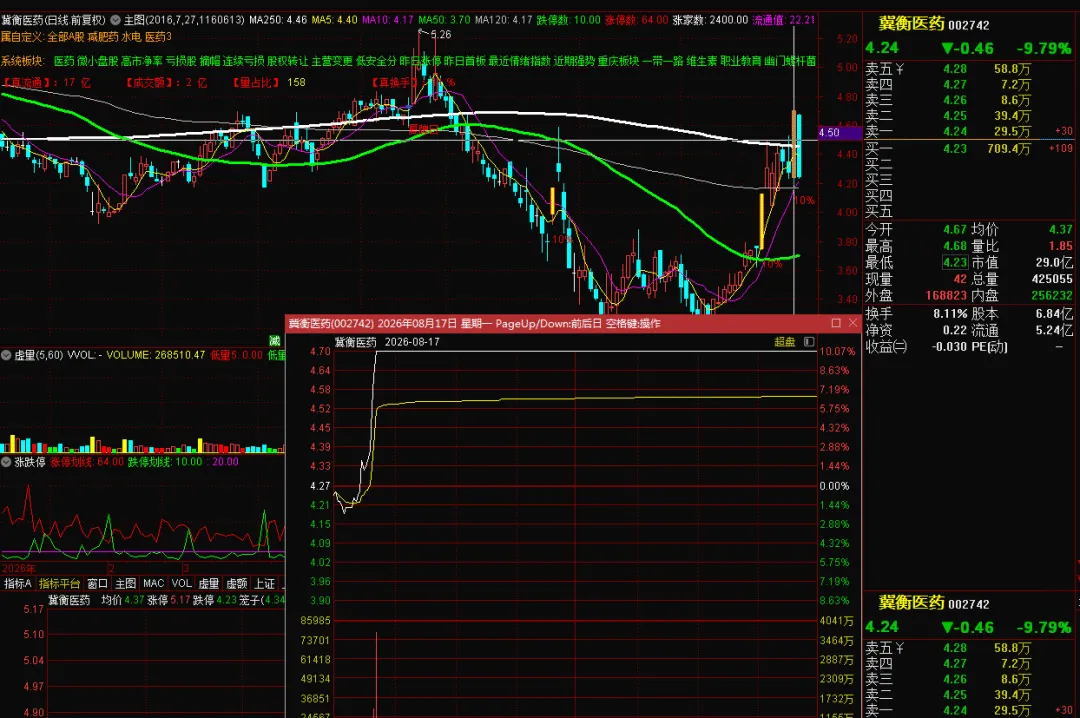Select the MAC indicator tab
The height and width of the screenshot is (718, 1080).
154,584
